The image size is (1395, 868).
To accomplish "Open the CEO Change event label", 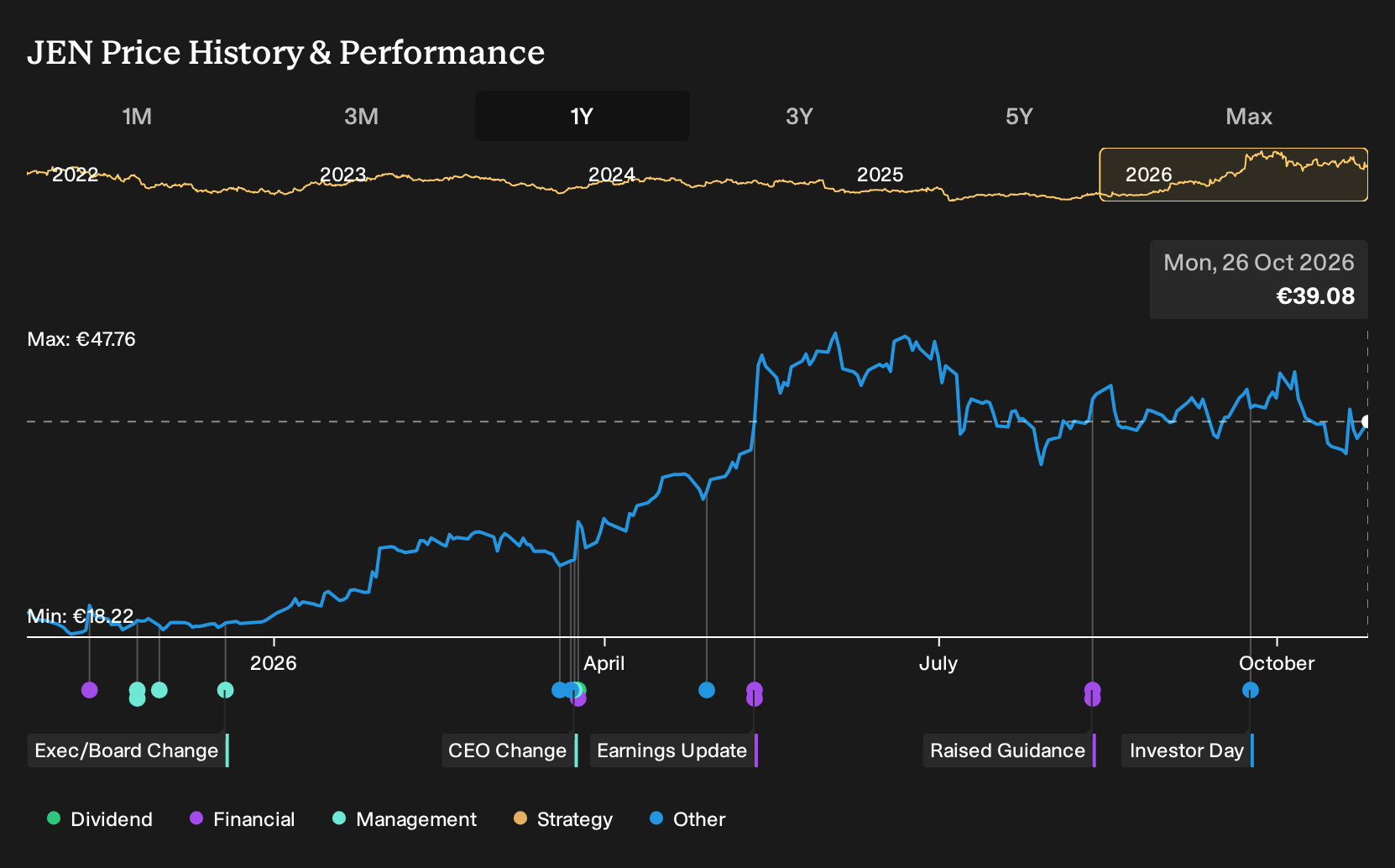I will point(509,750).
